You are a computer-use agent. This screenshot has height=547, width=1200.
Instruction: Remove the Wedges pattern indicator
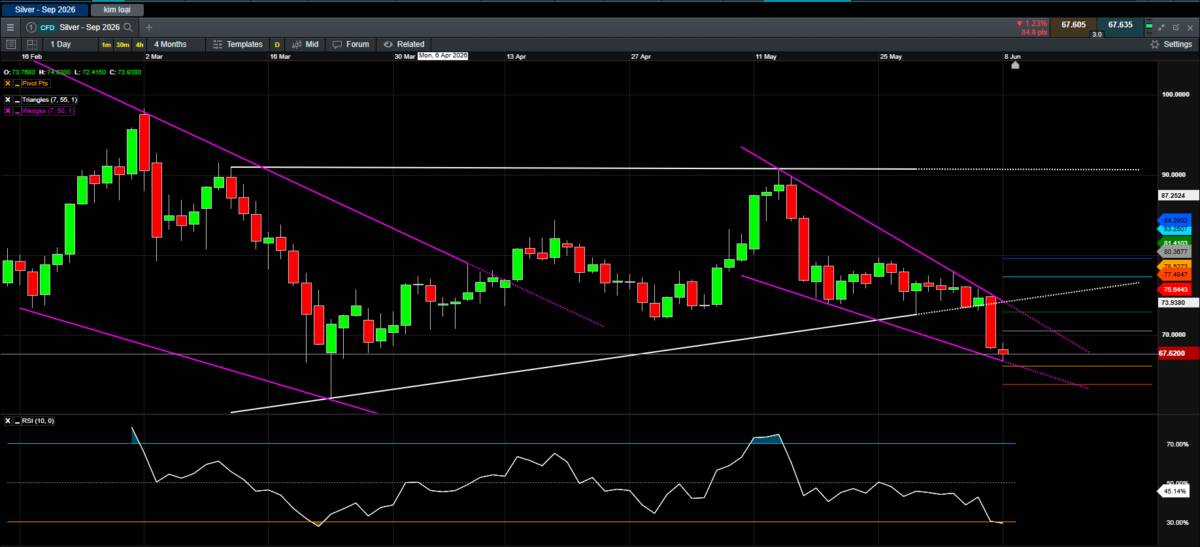[8, 110]
